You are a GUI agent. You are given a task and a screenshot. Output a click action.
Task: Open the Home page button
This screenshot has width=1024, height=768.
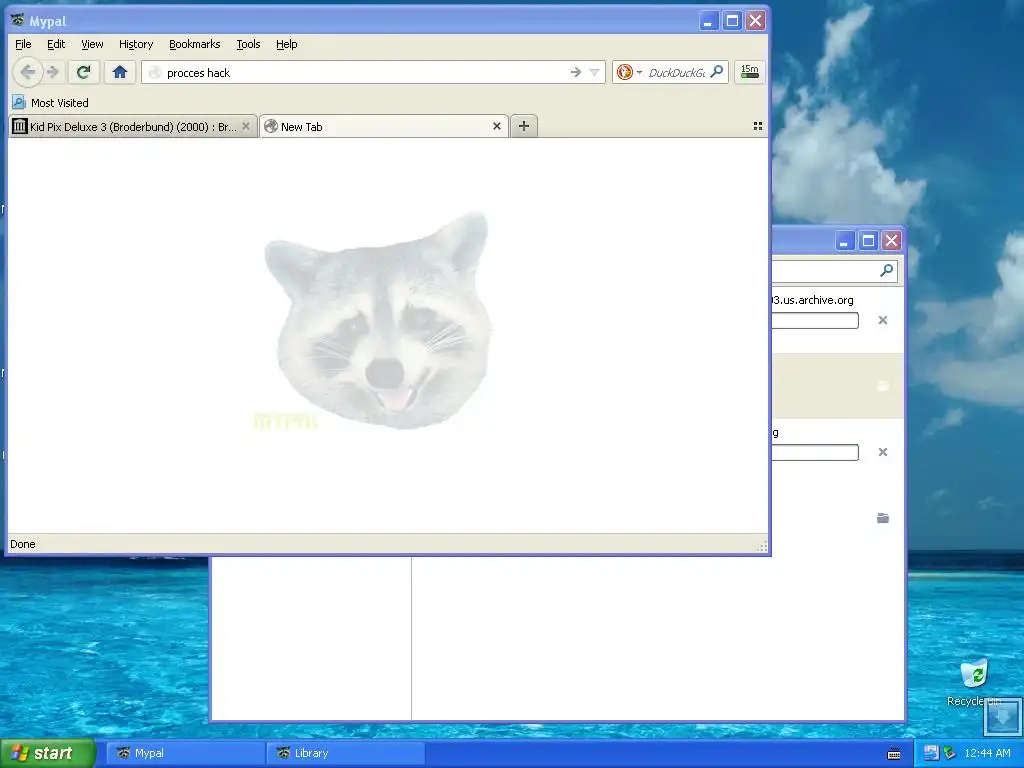point(120,72)
